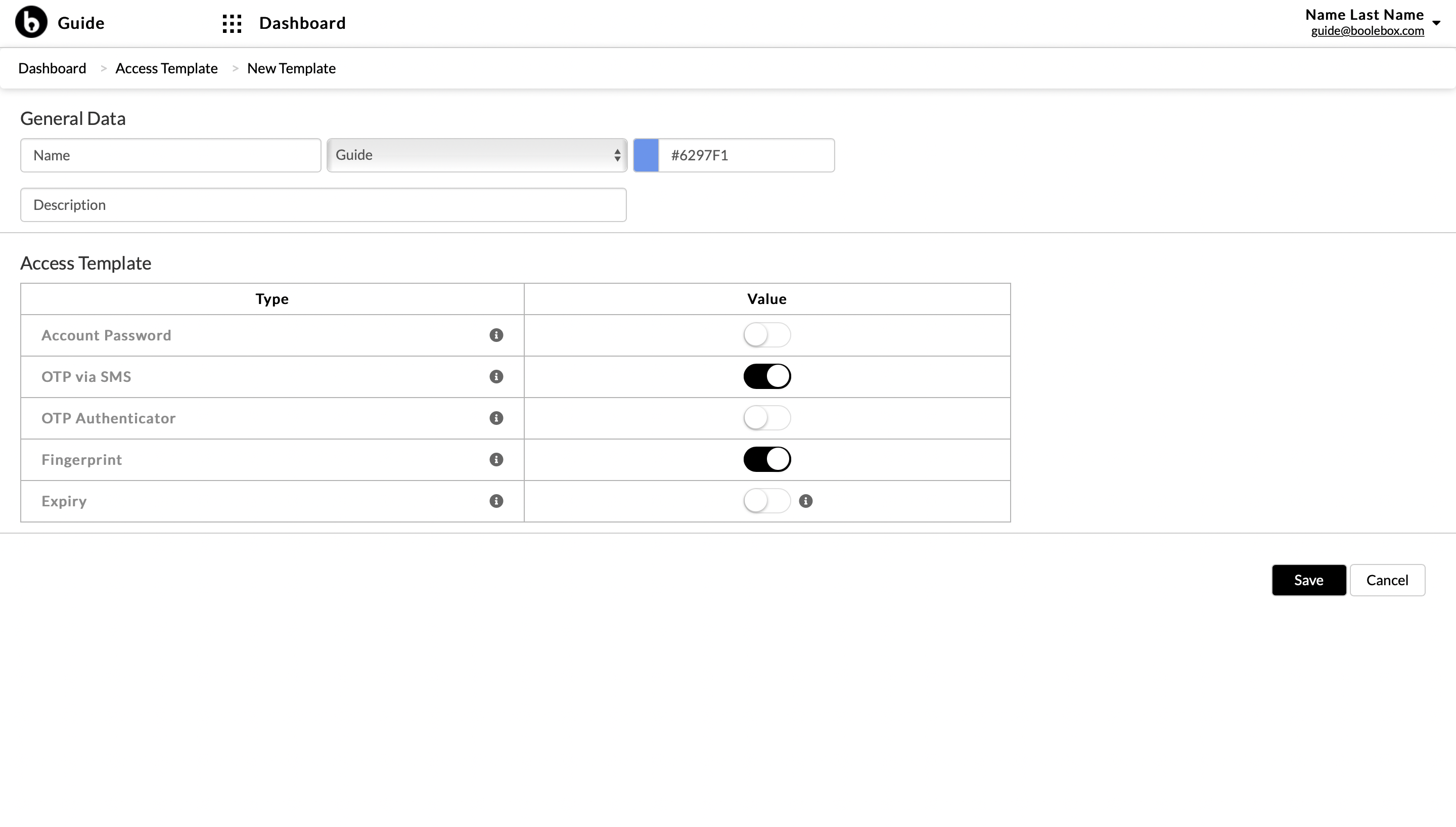Viewport: 1456px width, 827px height.
Task: Click into the Name input field
Action: pyautogui.click(x=171, y=155)
